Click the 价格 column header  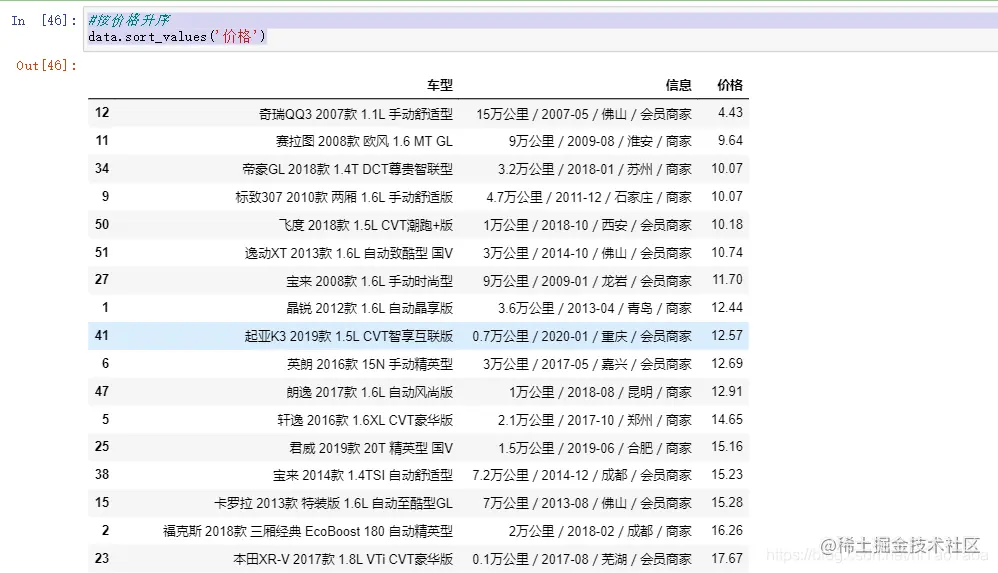730,85
